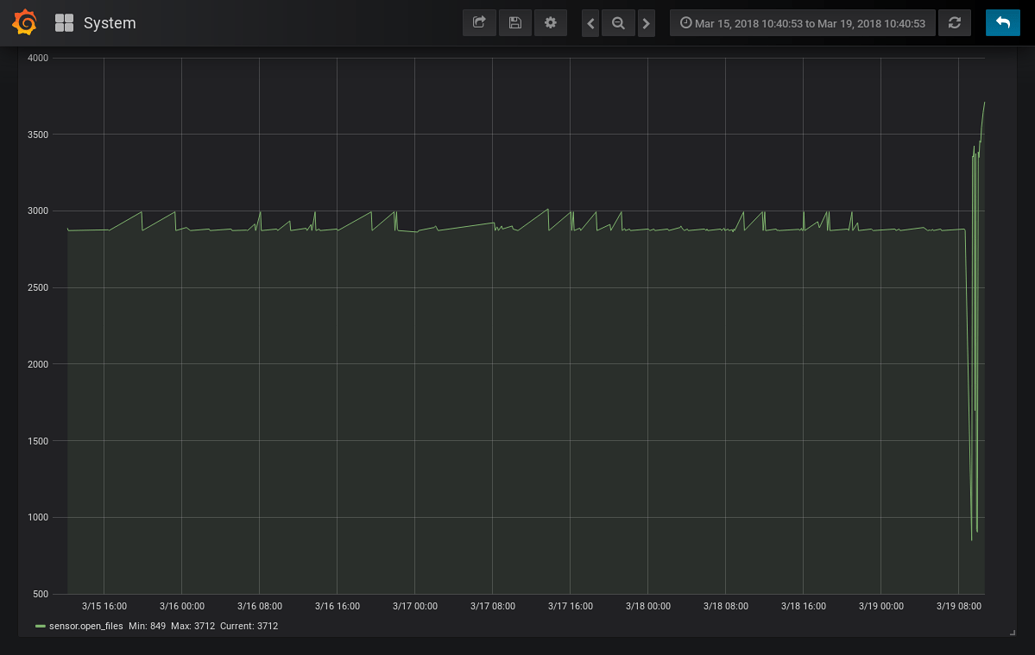Share the dashboard via share icon
The width and height of the screenshot is (1035, 655).
[x=479, y=23]
